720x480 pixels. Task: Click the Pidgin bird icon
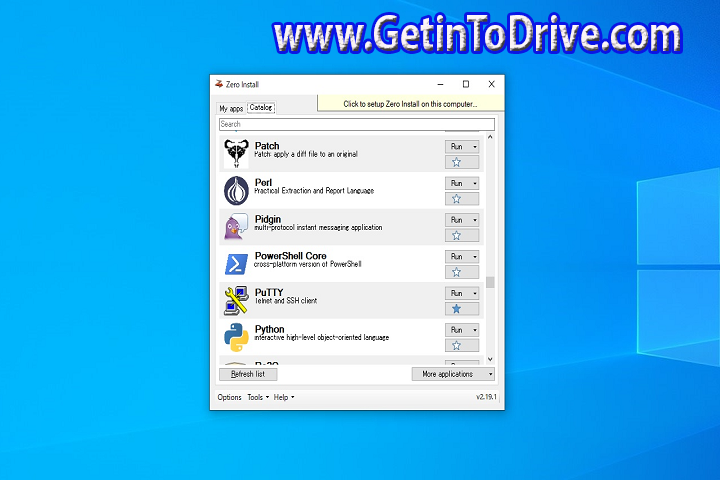(236, 227)
